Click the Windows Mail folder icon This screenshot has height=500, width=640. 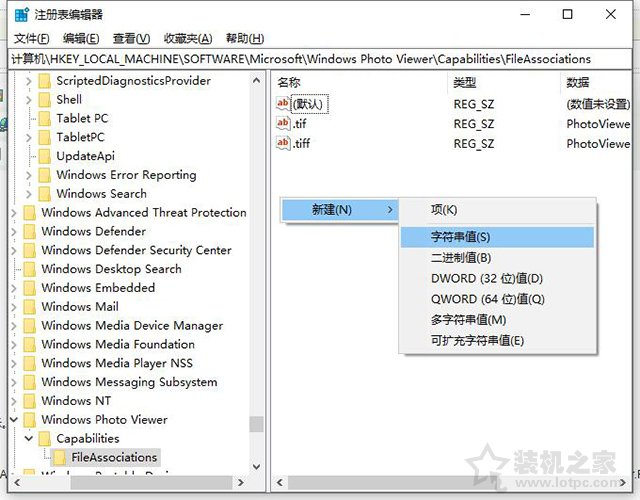[x=29, y=307]
